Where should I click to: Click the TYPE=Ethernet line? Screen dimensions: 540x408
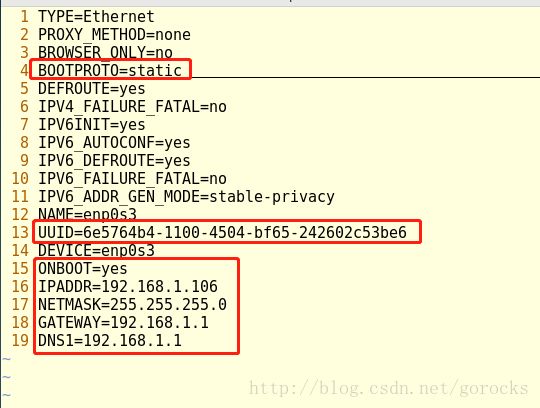click(96, 17)
